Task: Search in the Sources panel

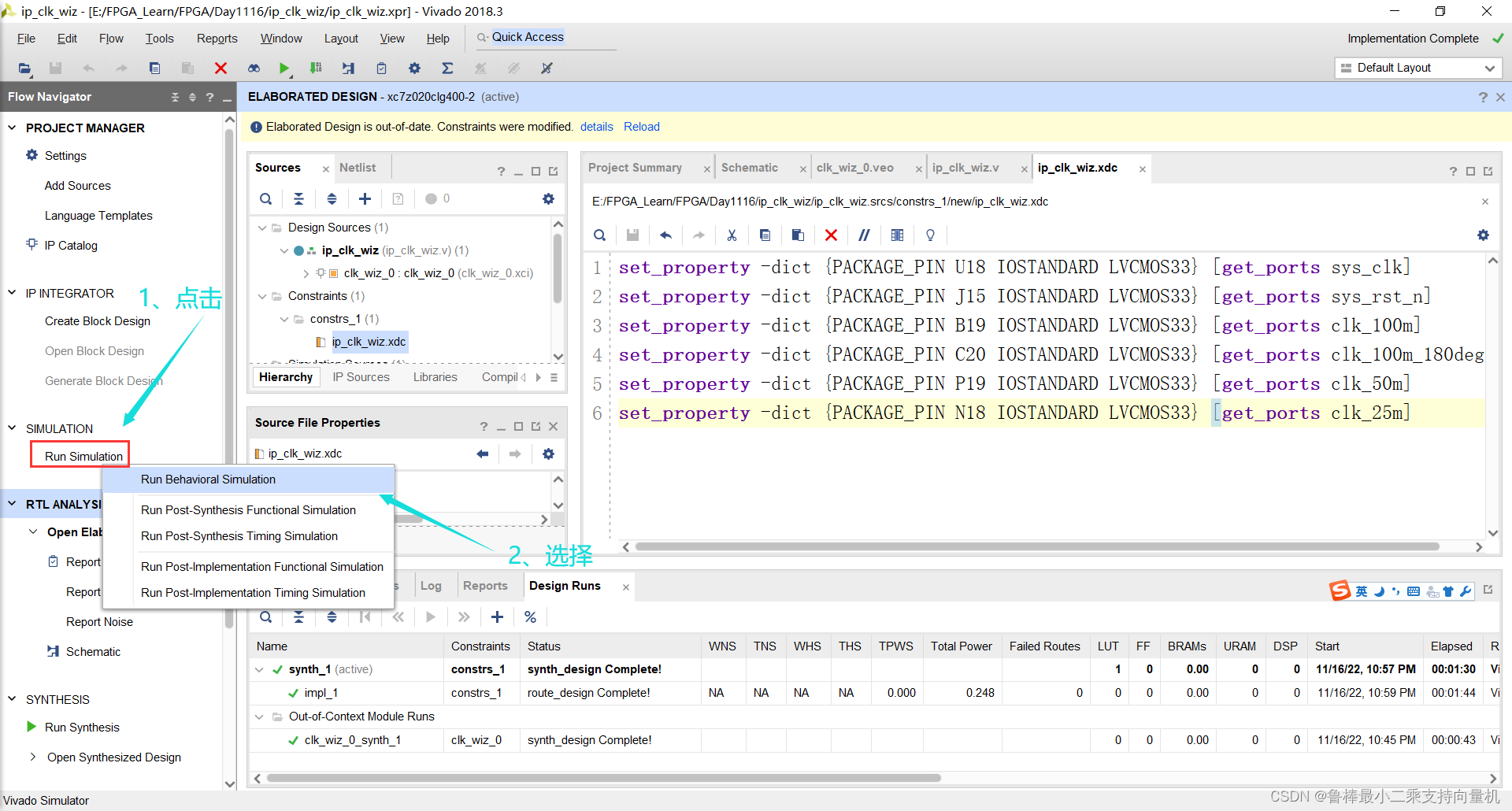Action: click(266, 199)
